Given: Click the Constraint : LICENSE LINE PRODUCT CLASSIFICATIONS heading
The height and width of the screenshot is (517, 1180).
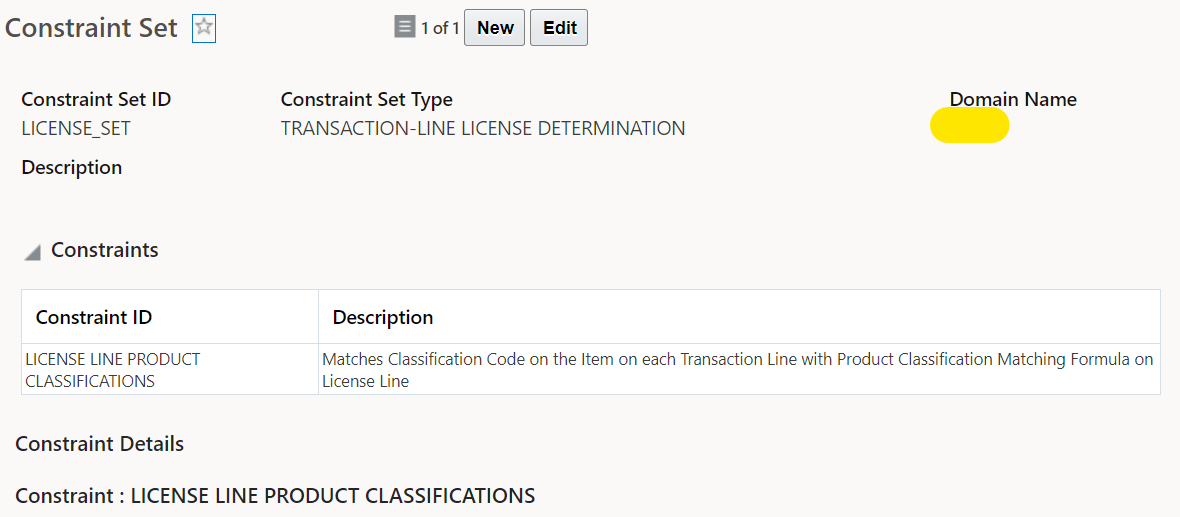Looking at the screenshot, I should pyautogui.click(x=275, y=496).
